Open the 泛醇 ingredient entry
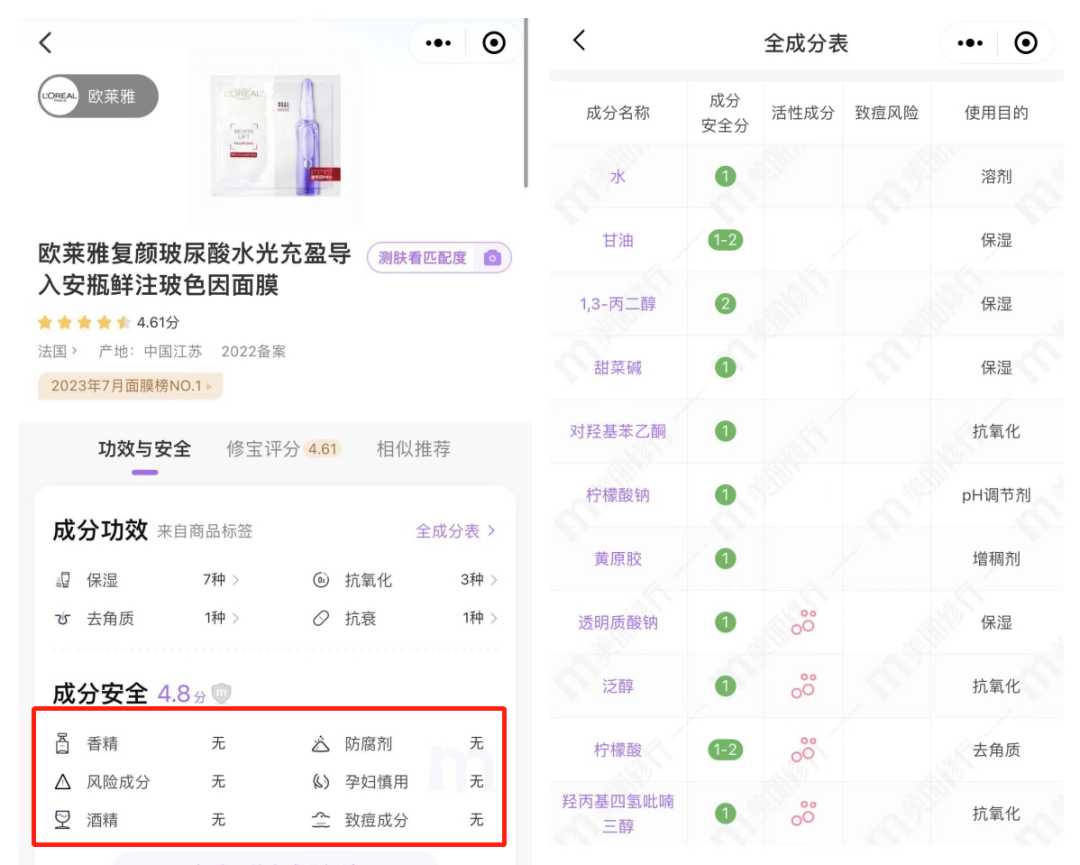 tap(618, 686)
